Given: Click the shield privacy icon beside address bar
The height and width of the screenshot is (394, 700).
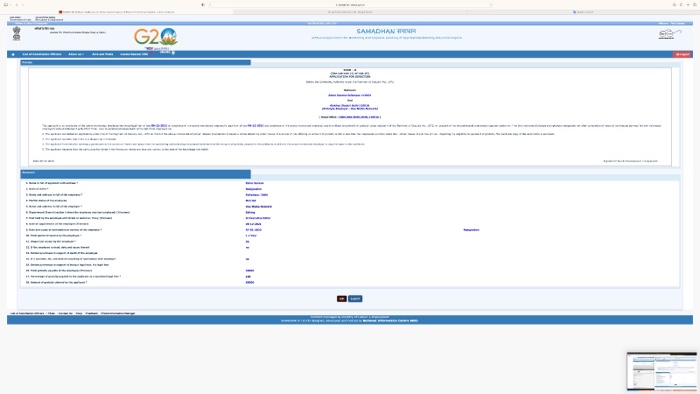Looking at the screenshot, I should pyautogui.click(x=203, y=4).
